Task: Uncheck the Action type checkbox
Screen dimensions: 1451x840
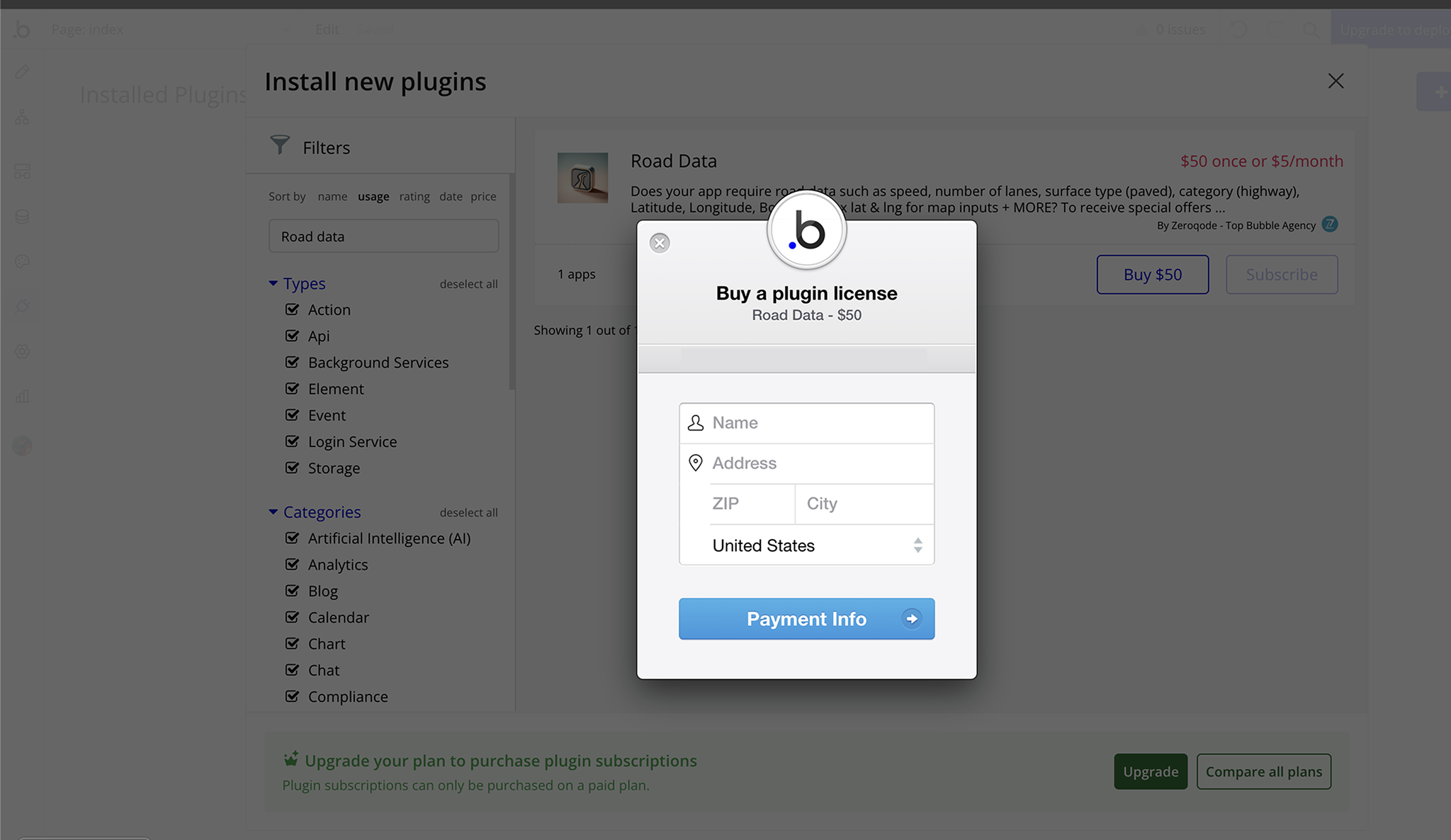Action: click(x=292, y=310)
